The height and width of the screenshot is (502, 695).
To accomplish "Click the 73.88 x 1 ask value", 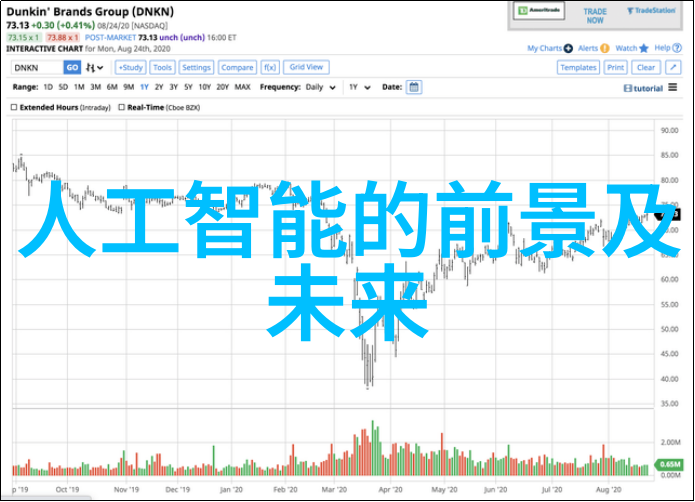I will tap(62, 38).
